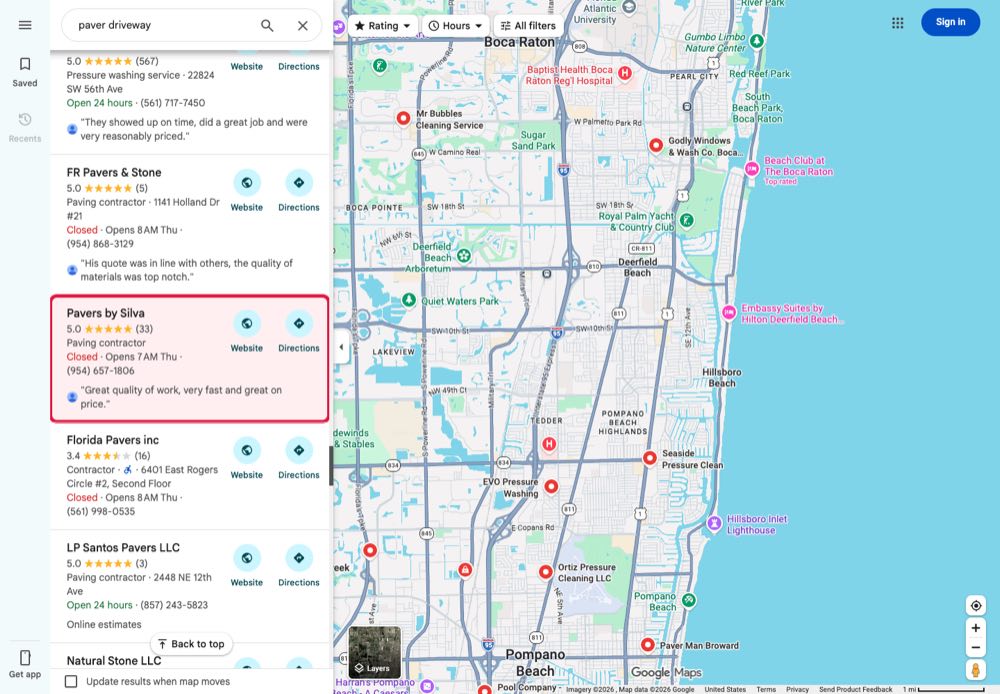
Task: Collapse the side panel with the arrow tab
Action: tap(341, 347)
